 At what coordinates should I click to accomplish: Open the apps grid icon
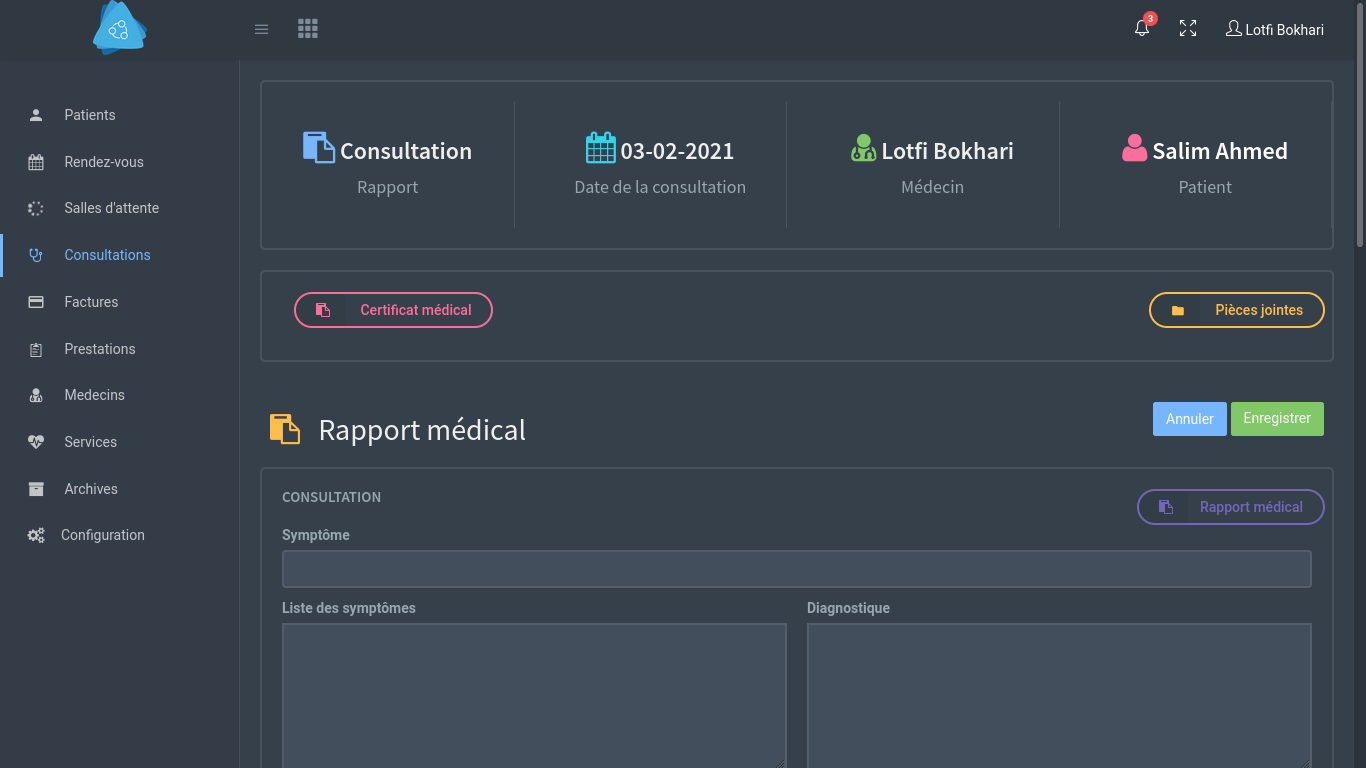[x=308, y=29]
